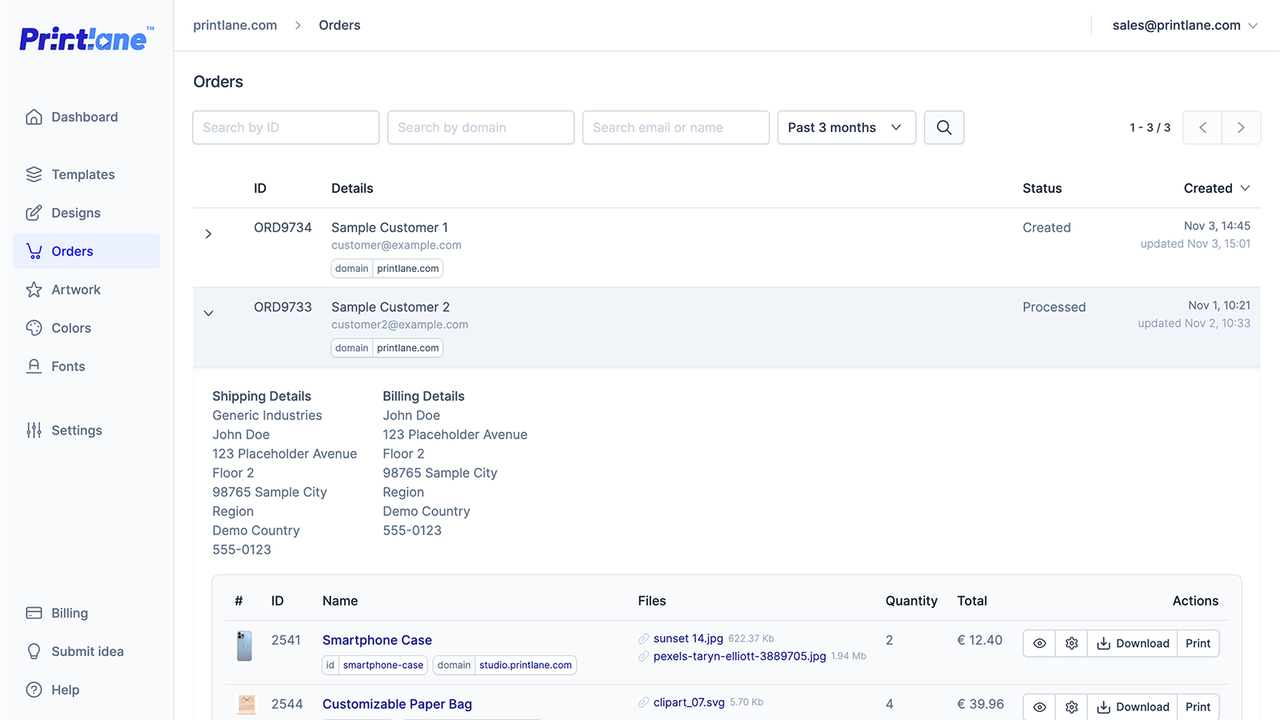Open the Artwork star icon

point(32,289)
